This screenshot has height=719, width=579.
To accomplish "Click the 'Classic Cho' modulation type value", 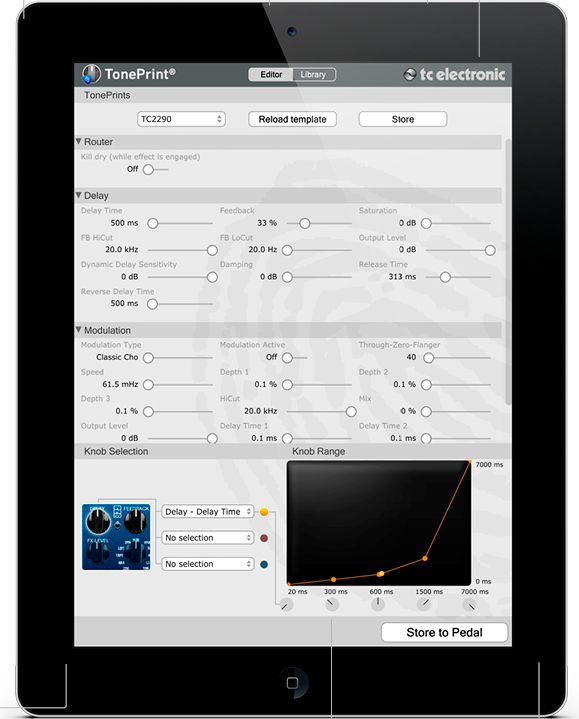I will click(x=117, y=357).
